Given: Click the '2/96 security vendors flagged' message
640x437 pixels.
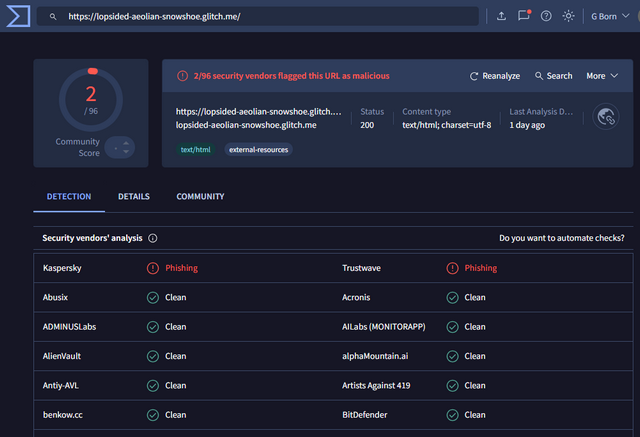Looking at the screenshot, I should tap(291, 76).
